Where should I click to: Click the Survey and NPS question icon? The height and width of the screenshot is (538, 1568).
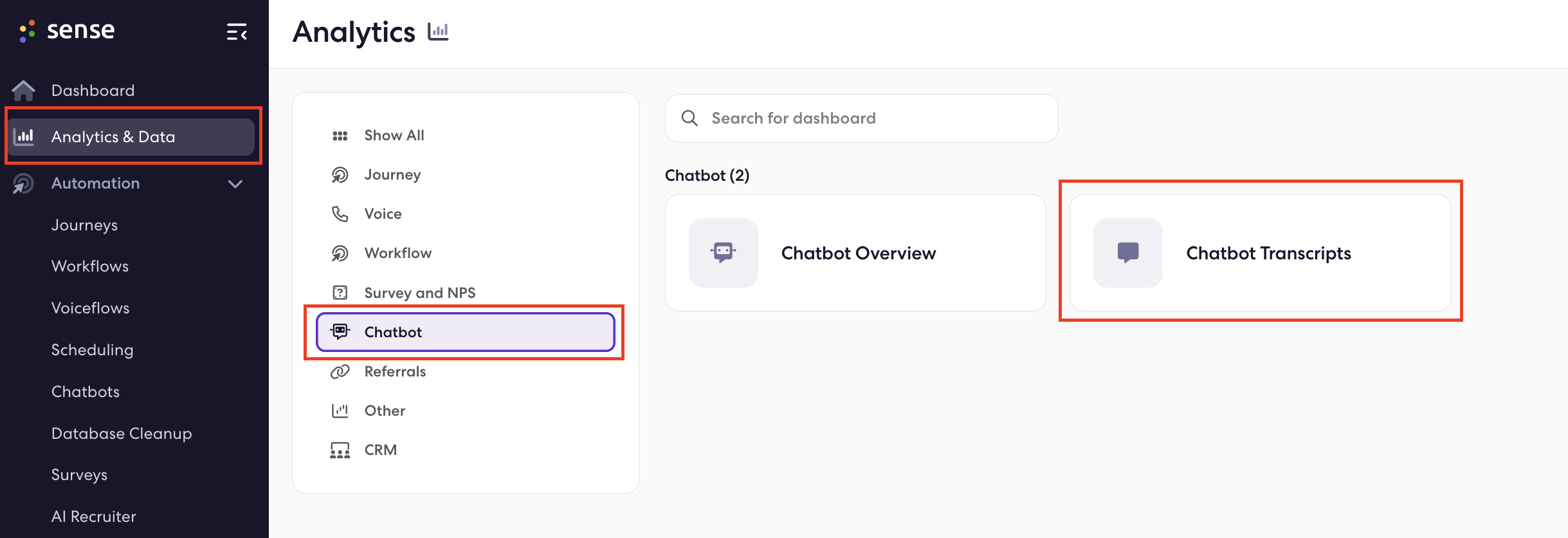coord(340,293)
